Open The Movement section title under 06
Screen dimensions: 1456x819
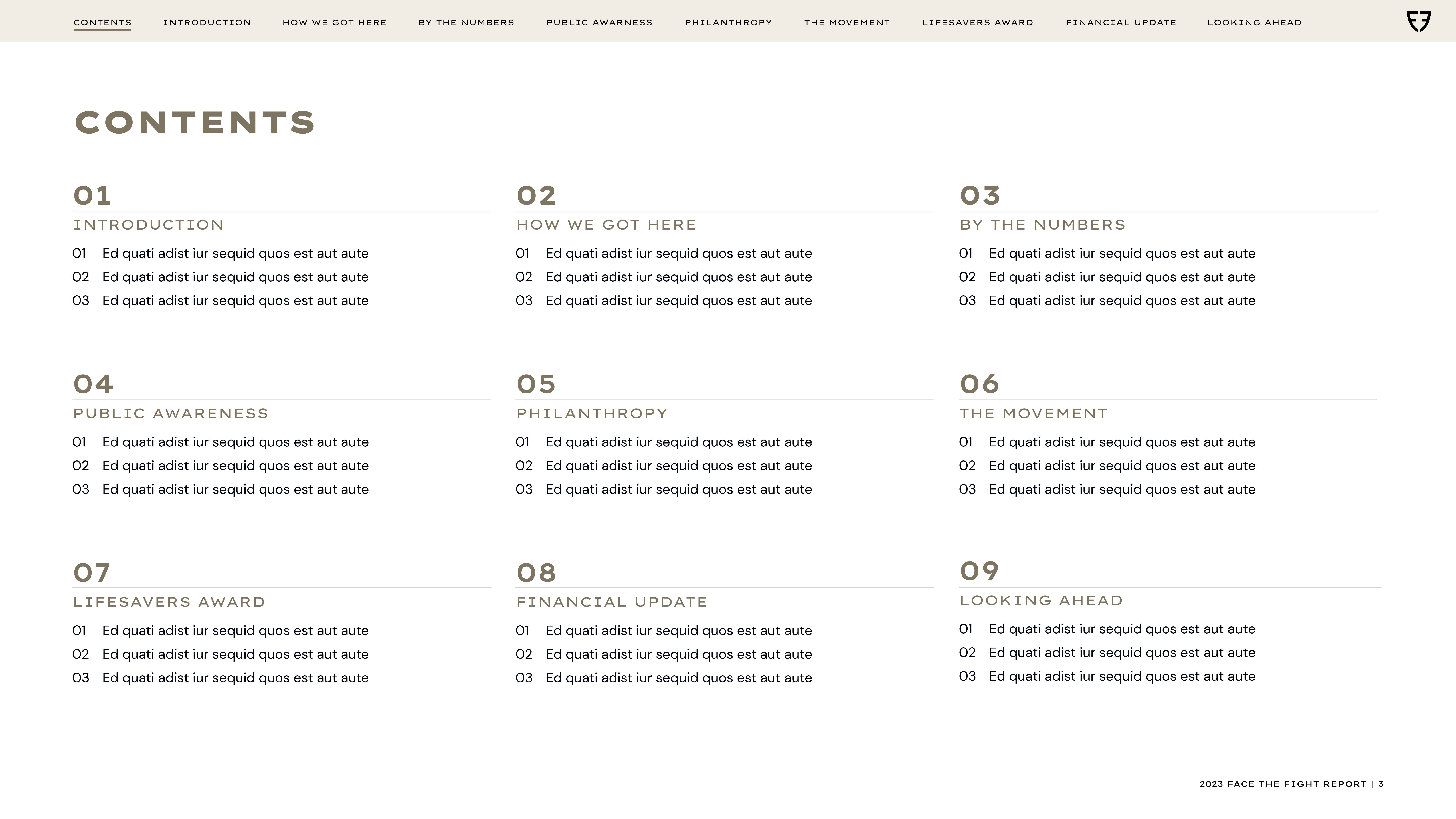click(x=1034, y=414)
